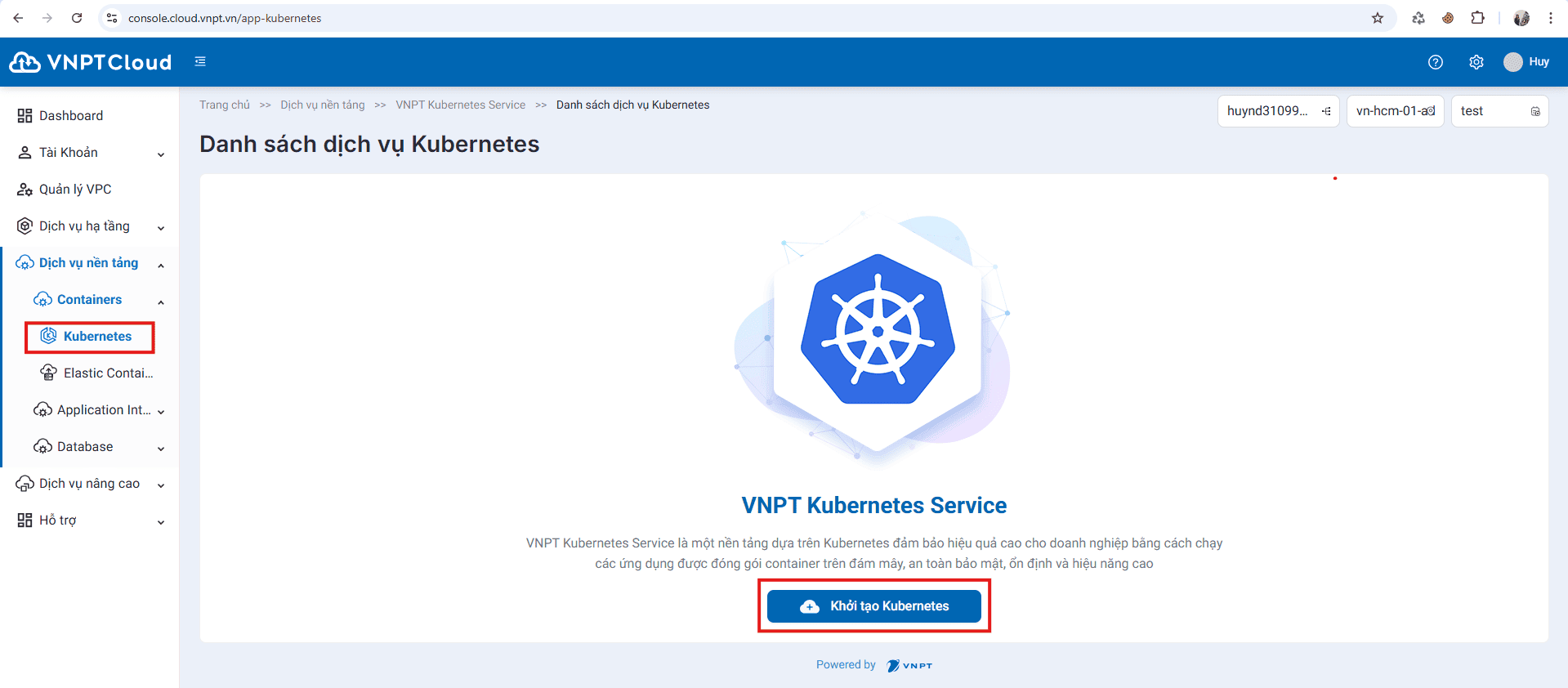
Task: Open settings via the gear icon
Action: pyautogui.click(x=1476, y=62)
